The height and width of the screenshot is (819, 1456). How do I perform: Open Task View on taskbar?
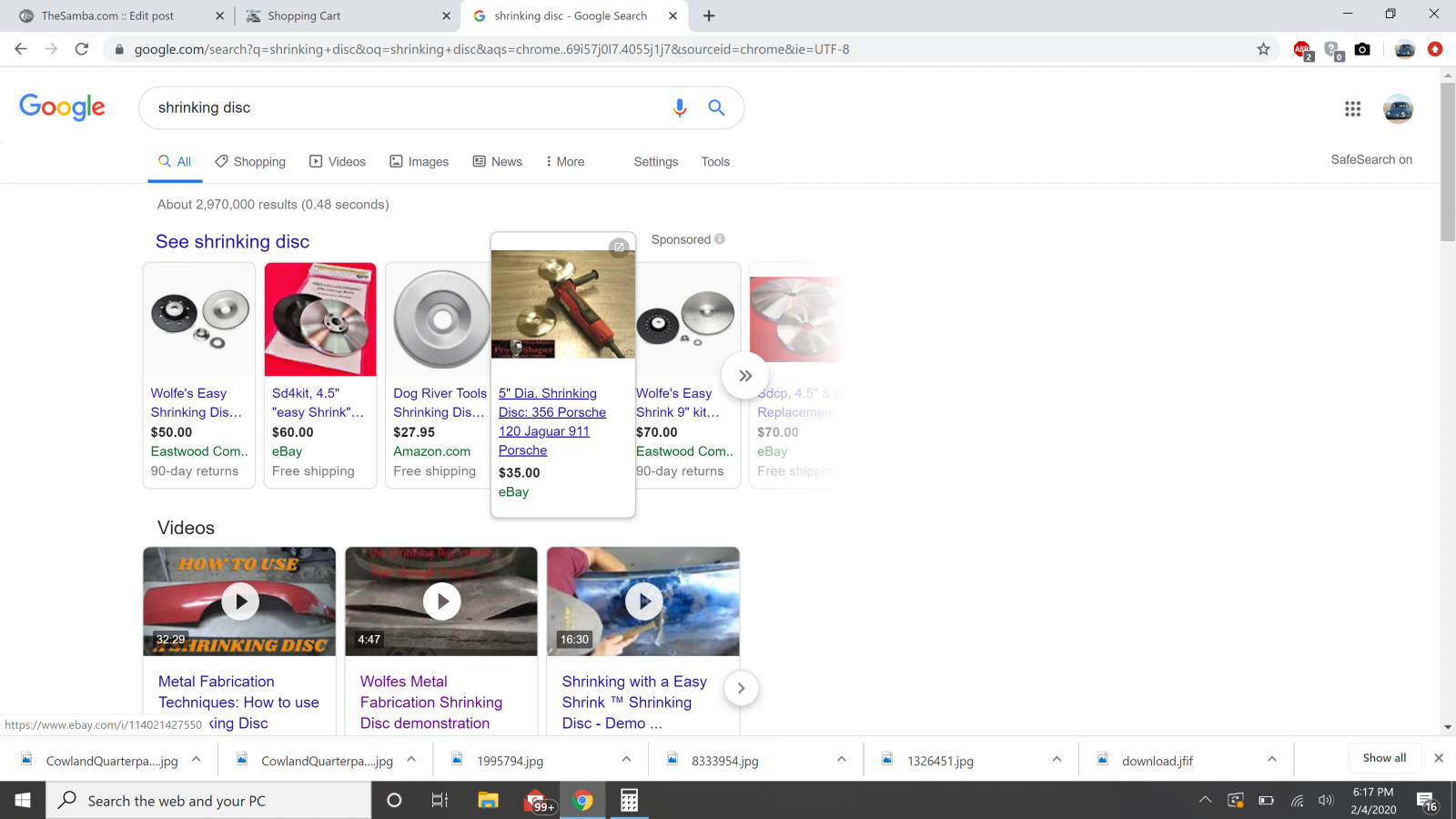[440, 801]
